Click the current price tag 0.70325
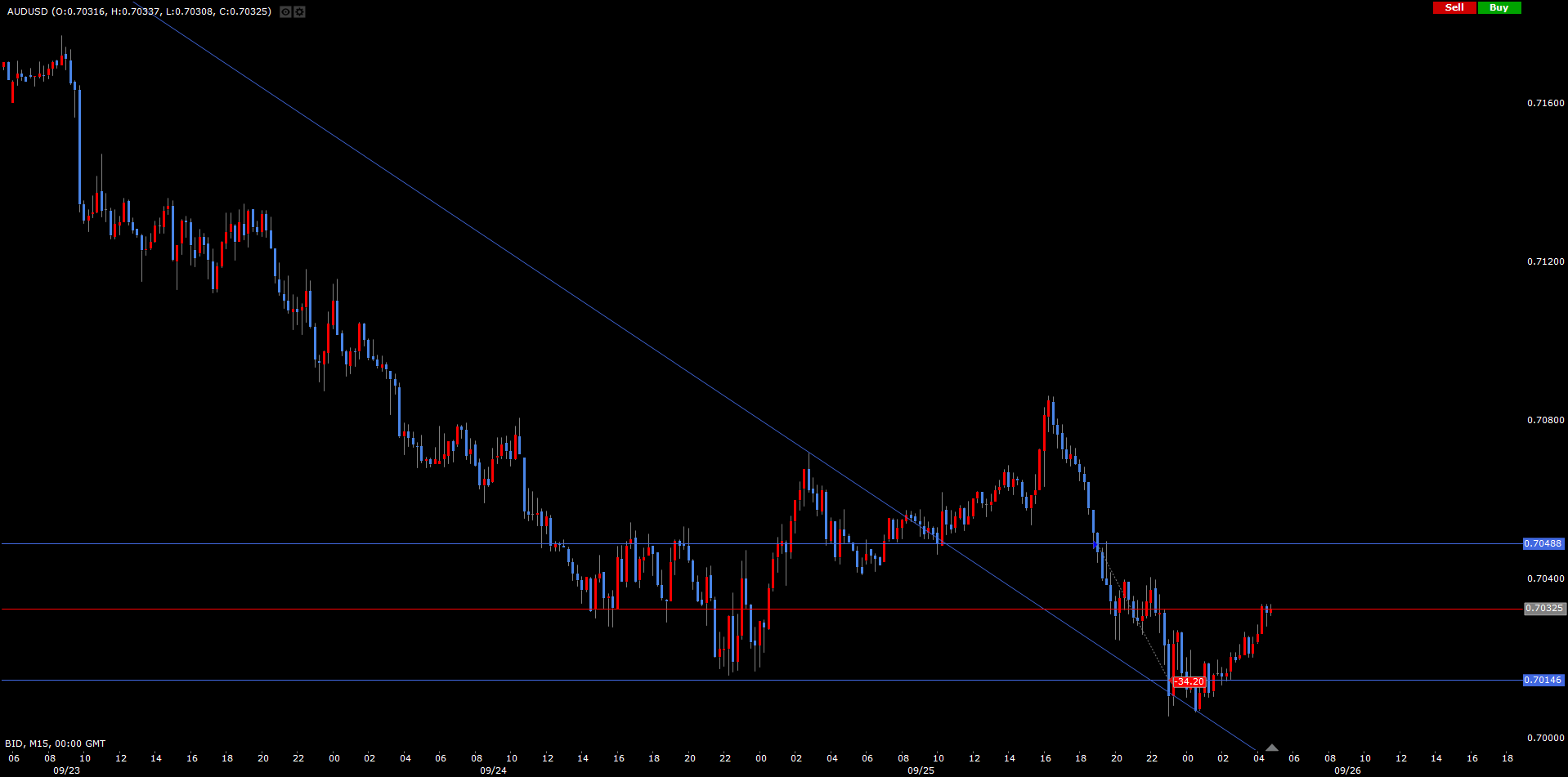The image size is (1568, 777). [1544, 609]
